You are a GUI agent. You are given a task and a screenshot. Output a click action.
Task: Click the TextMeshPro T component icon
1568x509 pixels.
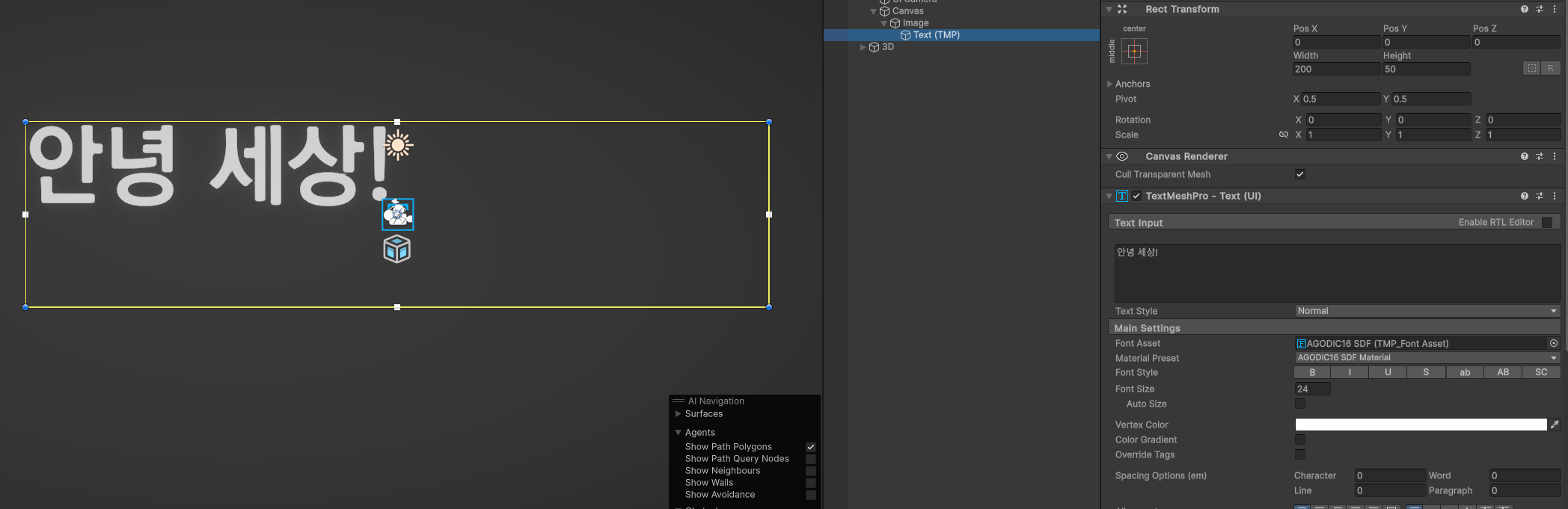click(x=1122, y=196)
